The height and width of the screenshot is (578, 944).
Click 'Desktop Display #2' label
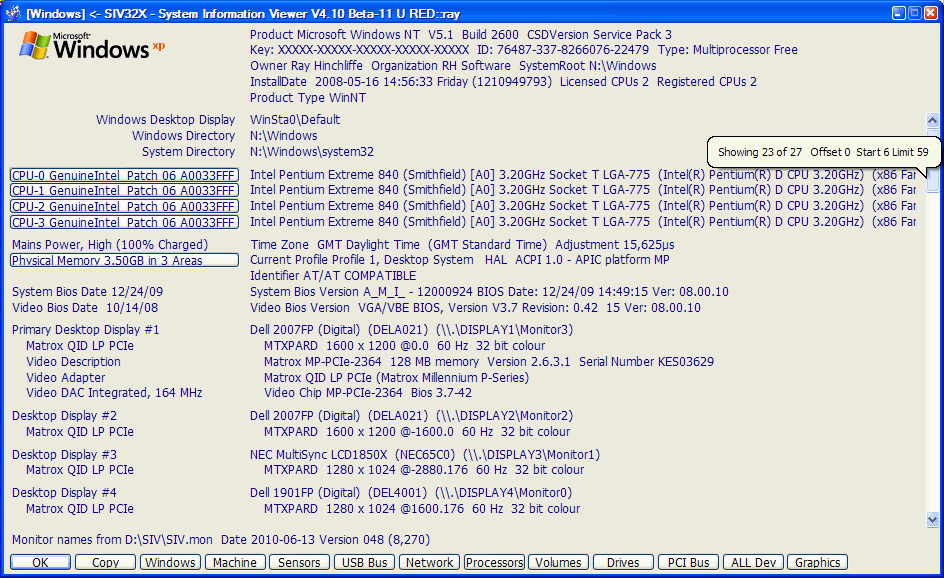point(64,415)
